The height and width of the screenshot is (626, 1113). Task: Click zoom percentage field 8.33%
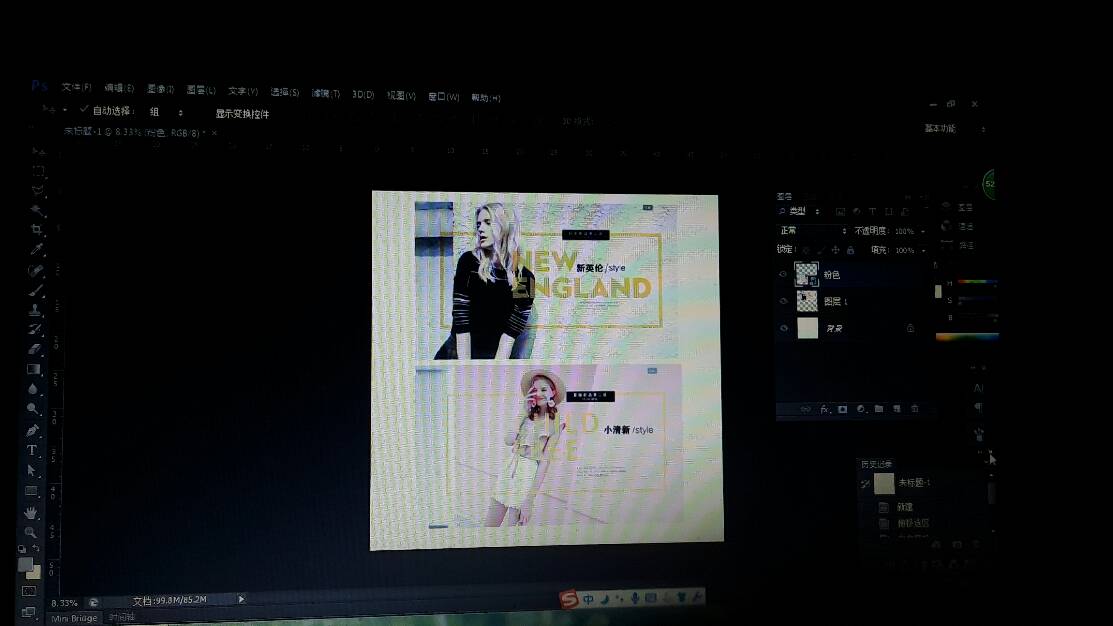point(64,603)
